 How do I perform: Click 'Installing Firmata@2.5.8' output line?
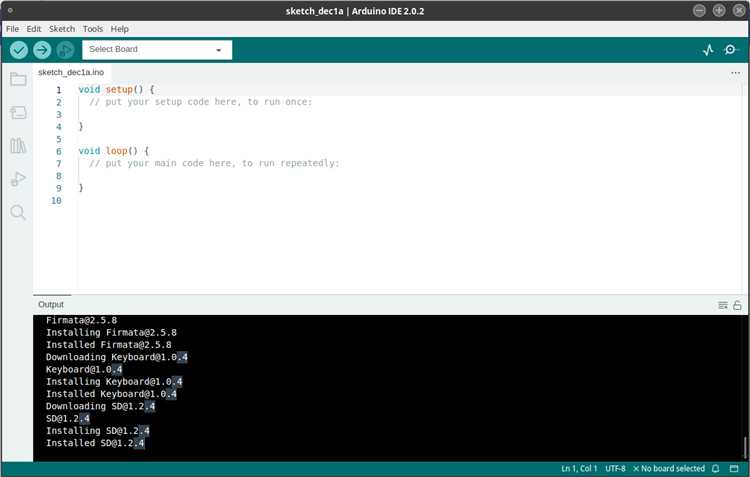[x=111, y=332]
